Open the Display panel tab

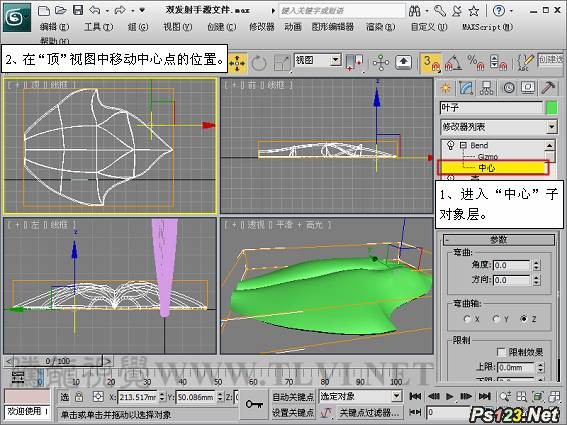pos(528,88)
